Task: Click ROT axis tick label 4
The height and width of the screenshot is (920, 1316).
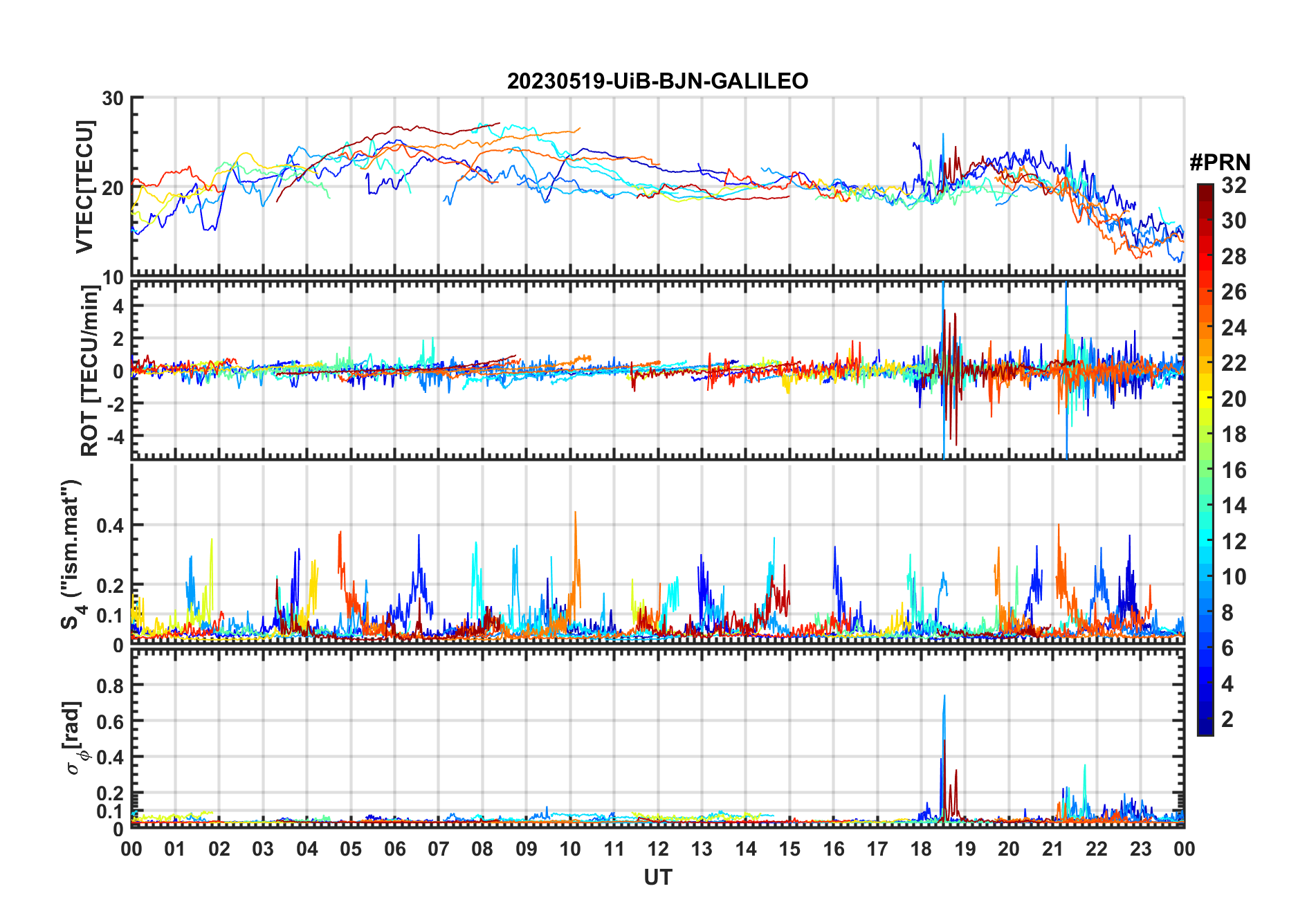Action: 119,306
